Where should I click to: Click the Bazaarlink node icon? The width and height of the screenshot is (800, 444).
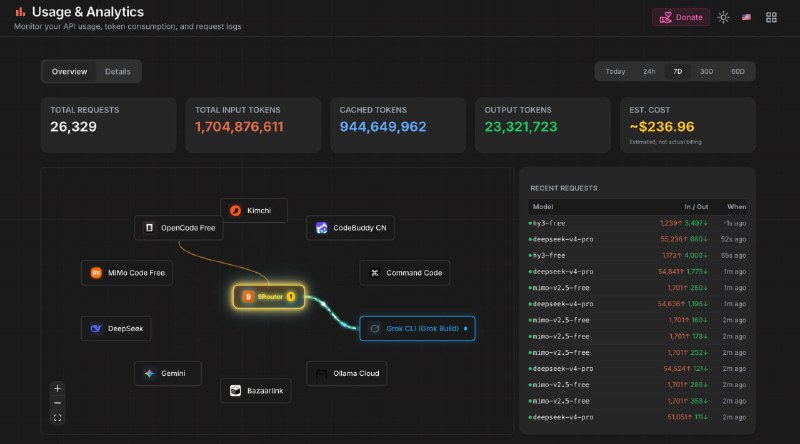[x=235, y=390]
